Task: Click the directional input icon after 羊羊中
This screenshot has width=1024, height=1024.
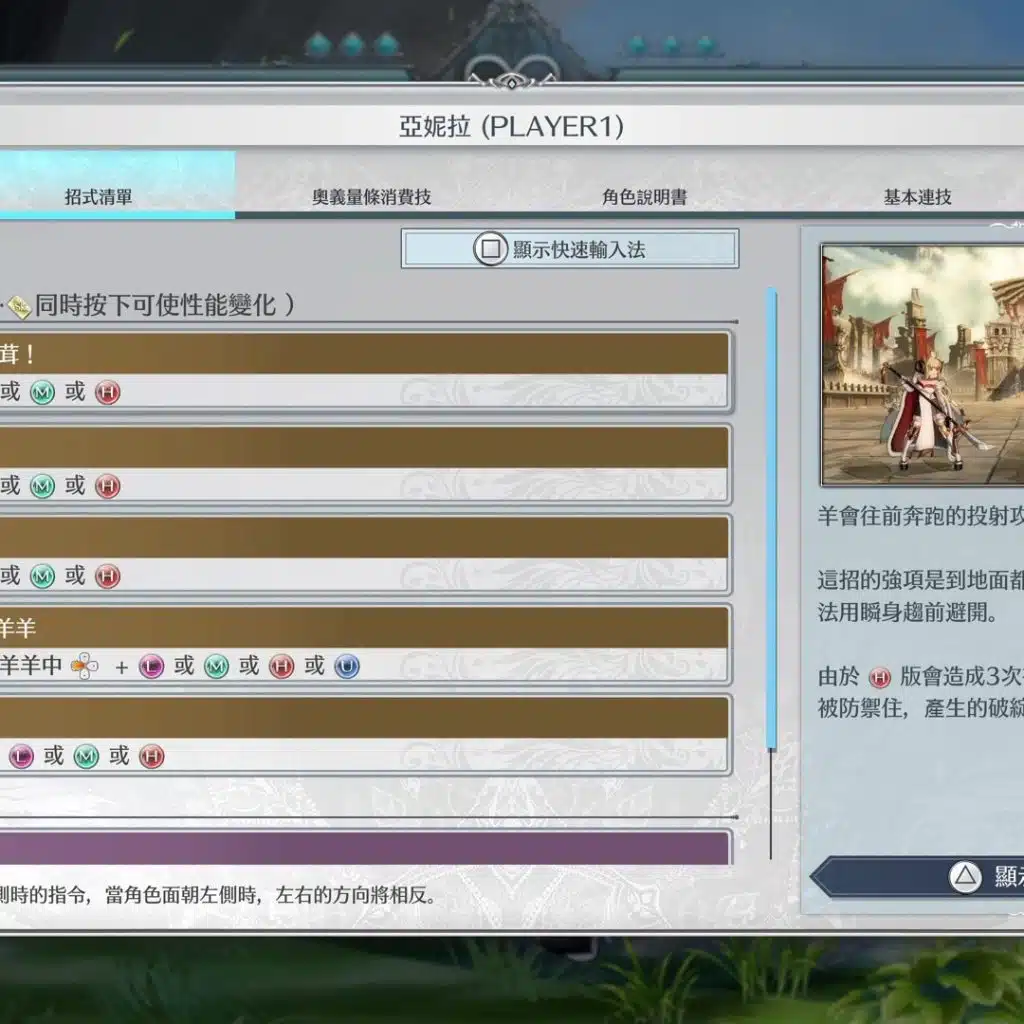Action: (x=86, y=667)
